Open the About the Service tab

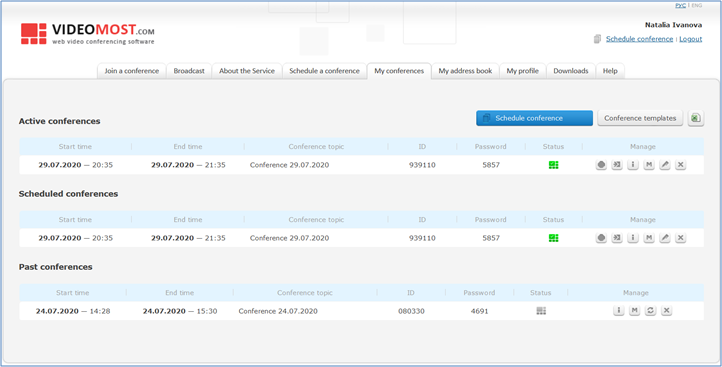(247, 71)
